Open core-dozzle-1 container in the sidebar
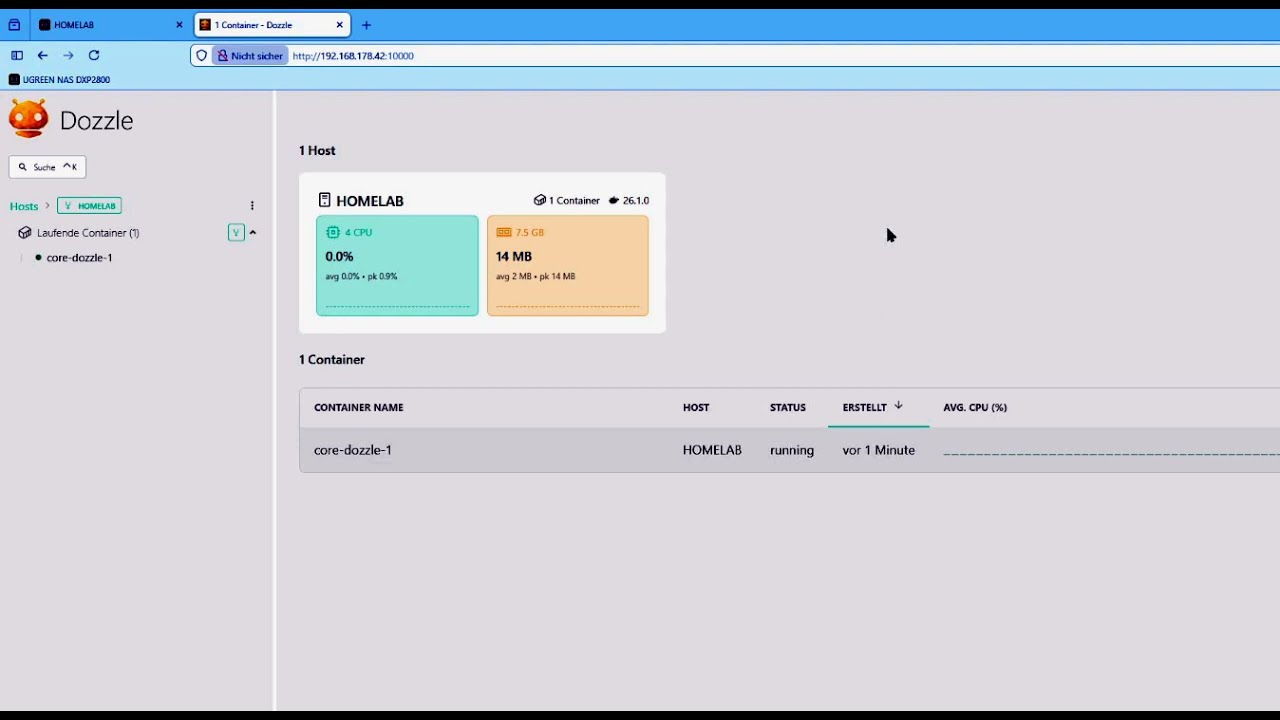Viewport: 1280px width, 720px height. click(x=79, y=258)
